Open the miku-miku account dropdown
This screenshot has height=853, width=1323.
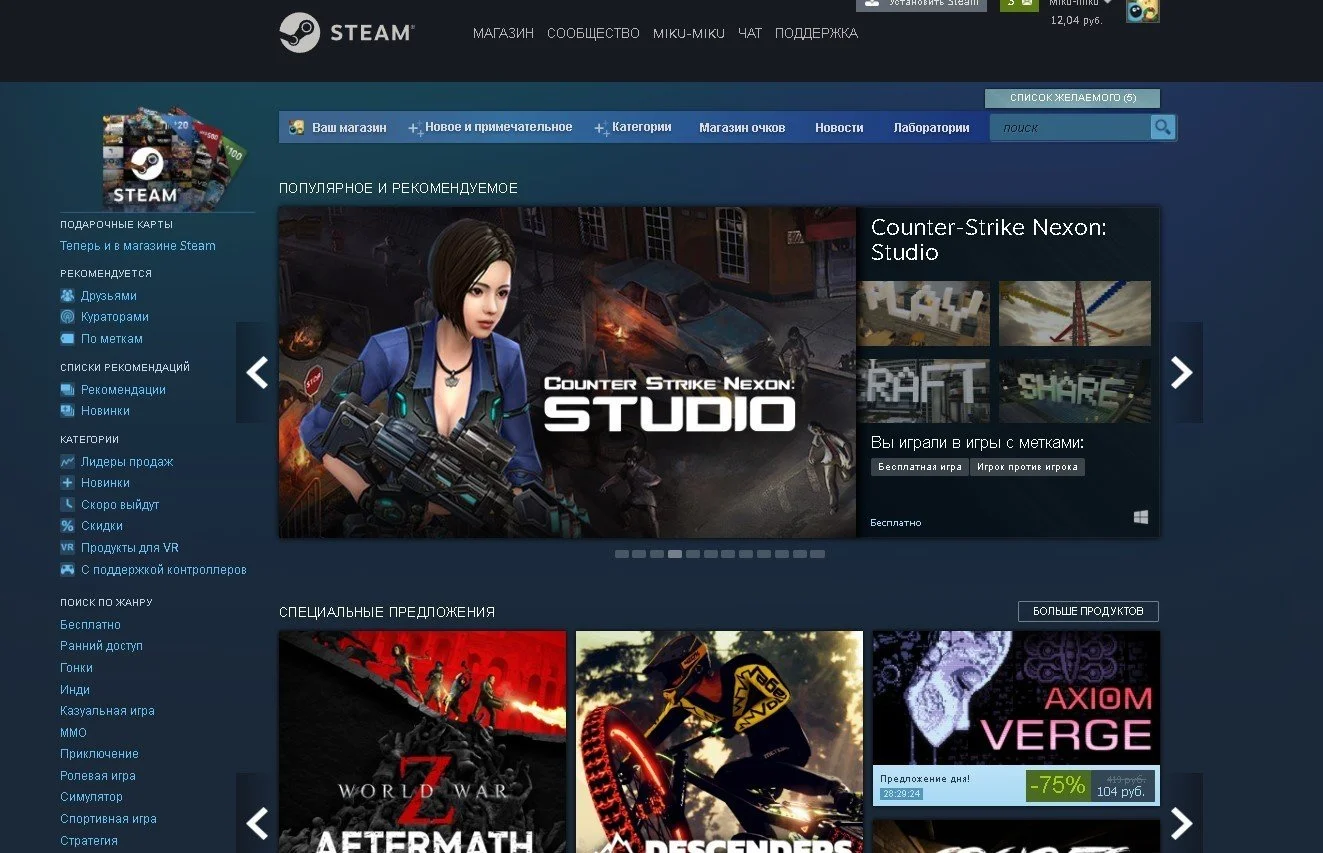coord(1080,4)
